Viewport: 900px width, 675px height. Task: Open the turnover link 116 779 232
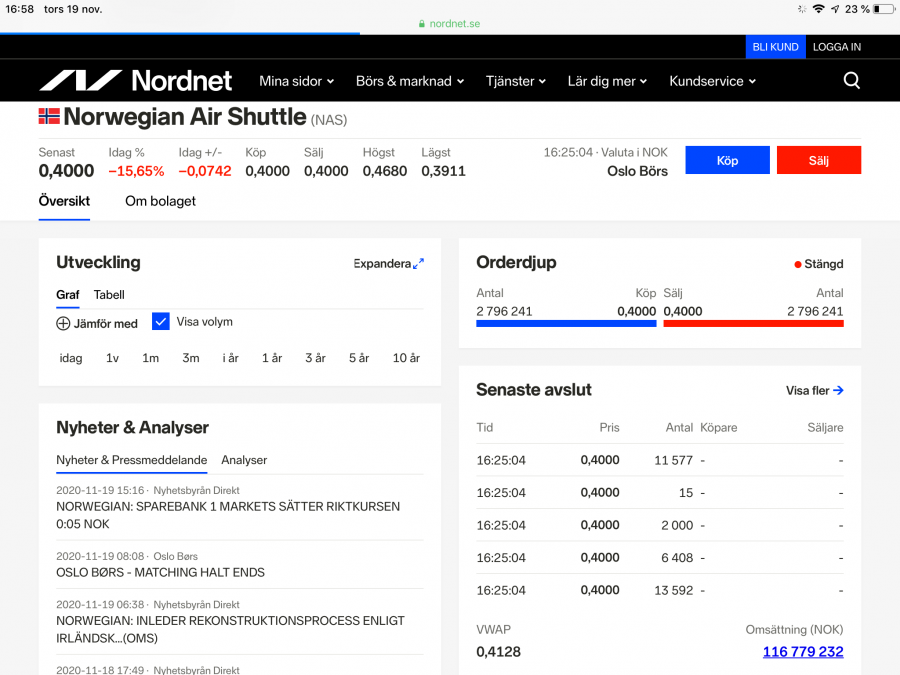point(802,652)
